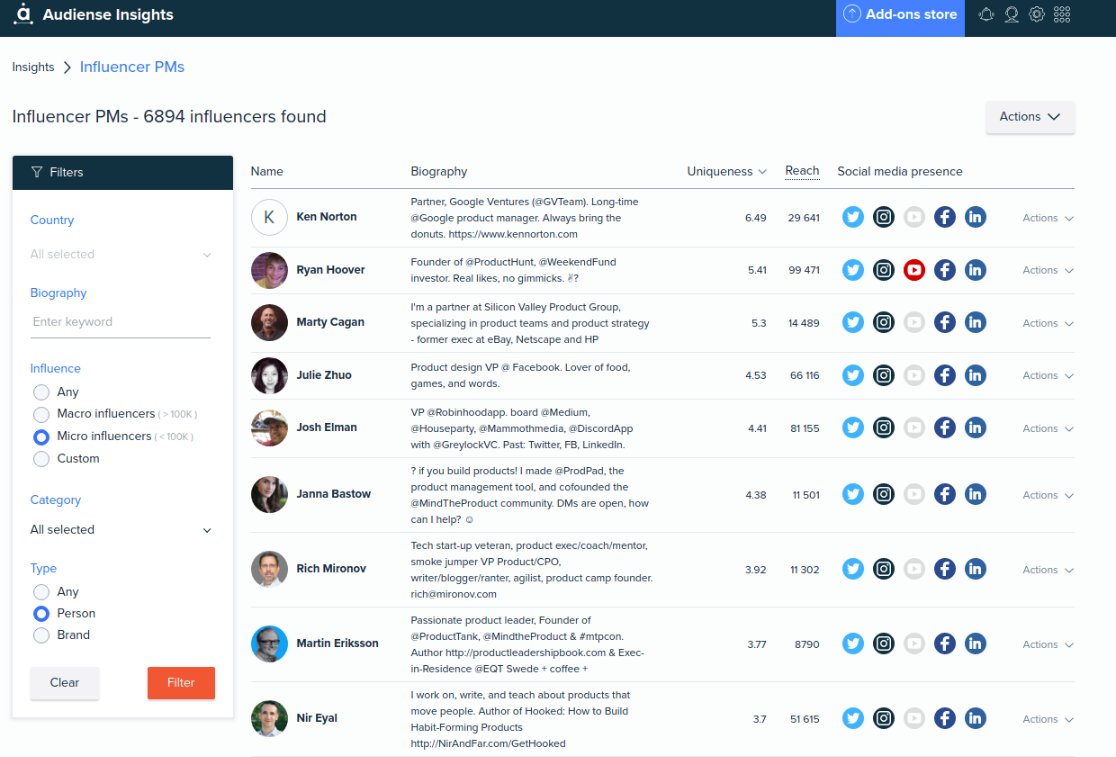Open Martin Eriksson's name link
This screenshot has height=757, width=1116.
pos(337,643)
